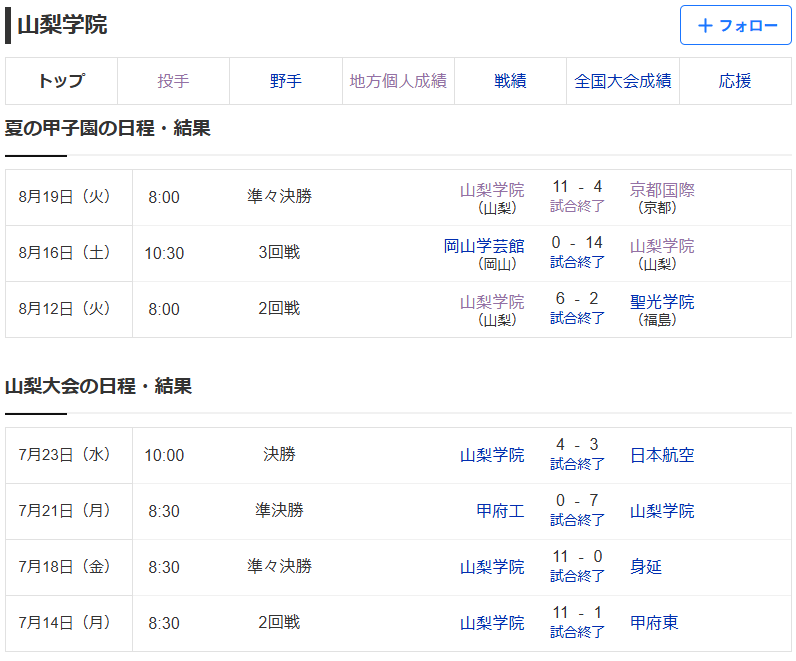Open 試合終了 link for 0-7 game
Viewport: 796px width, 661px height.
click(577, 520)
